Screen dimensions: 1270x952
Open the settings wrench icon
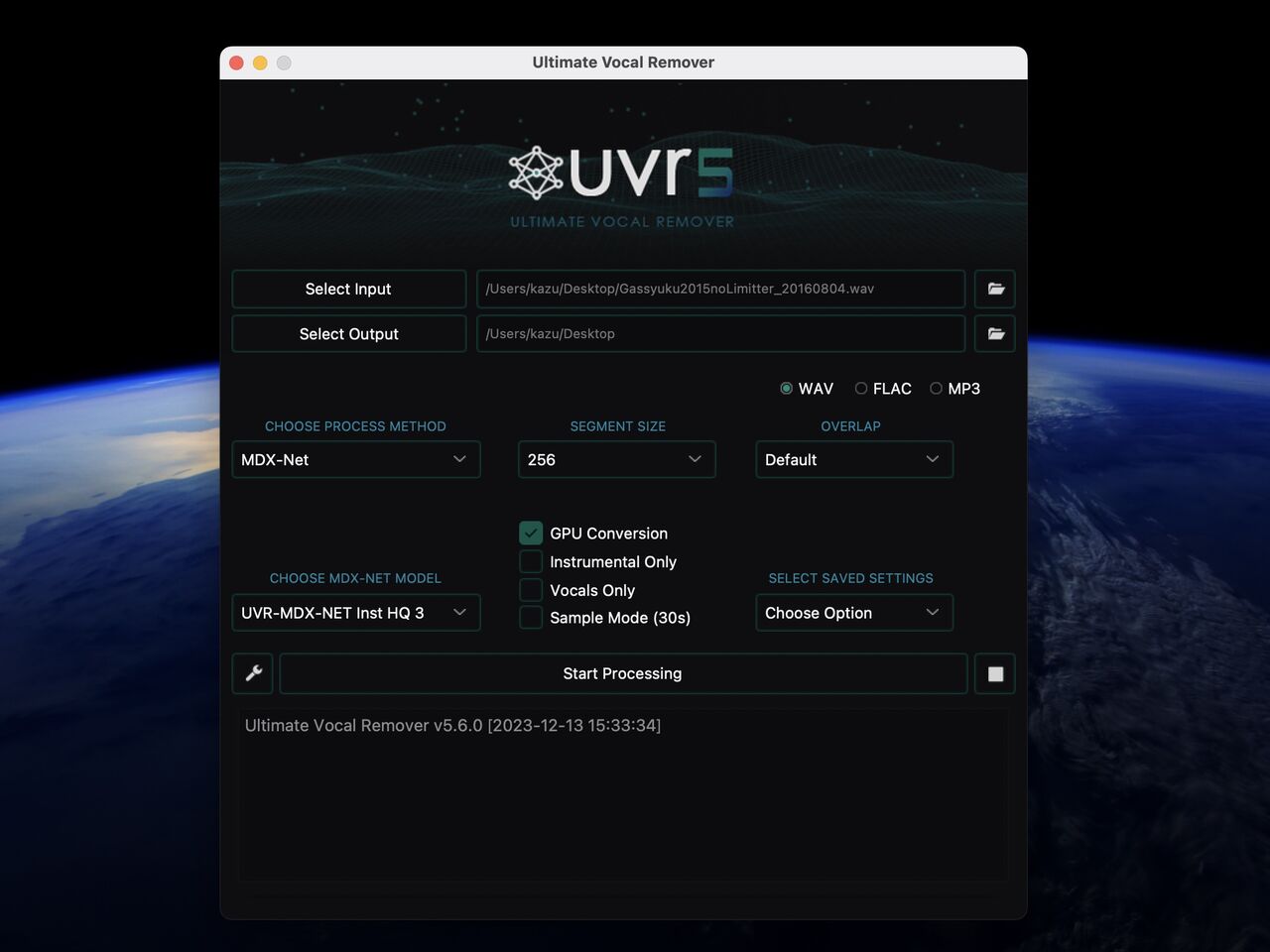pyautogui.click(x=253, y=673)
